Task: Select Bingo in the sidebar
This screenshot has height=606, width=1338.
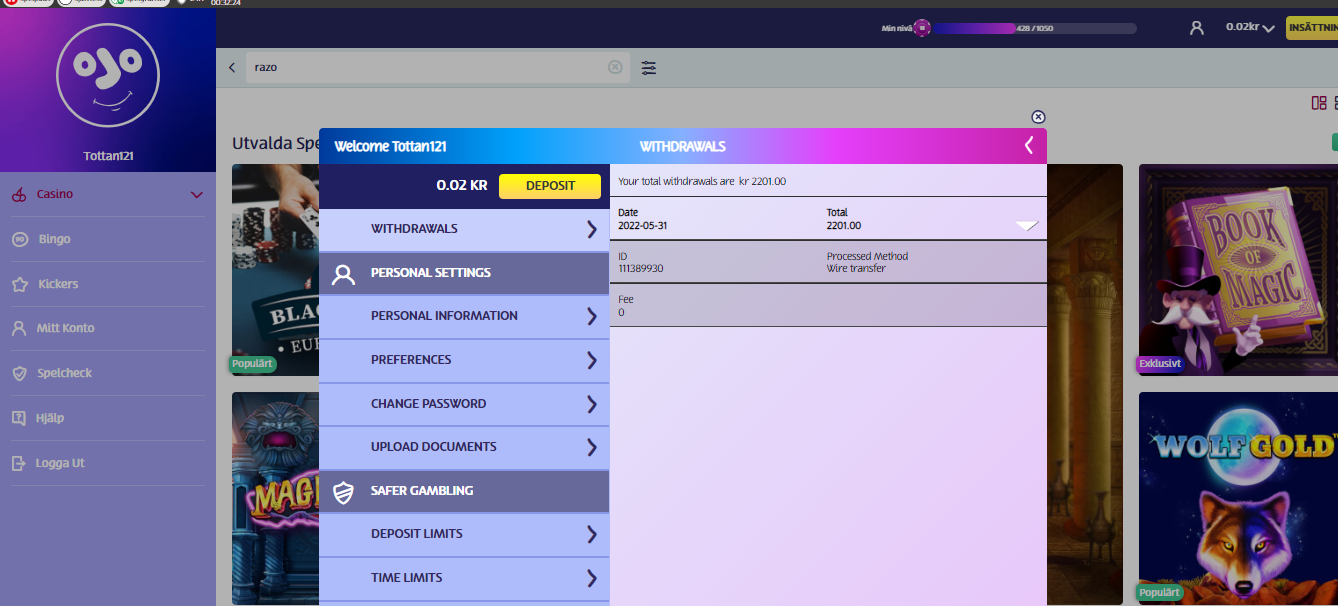Action: 55,239
